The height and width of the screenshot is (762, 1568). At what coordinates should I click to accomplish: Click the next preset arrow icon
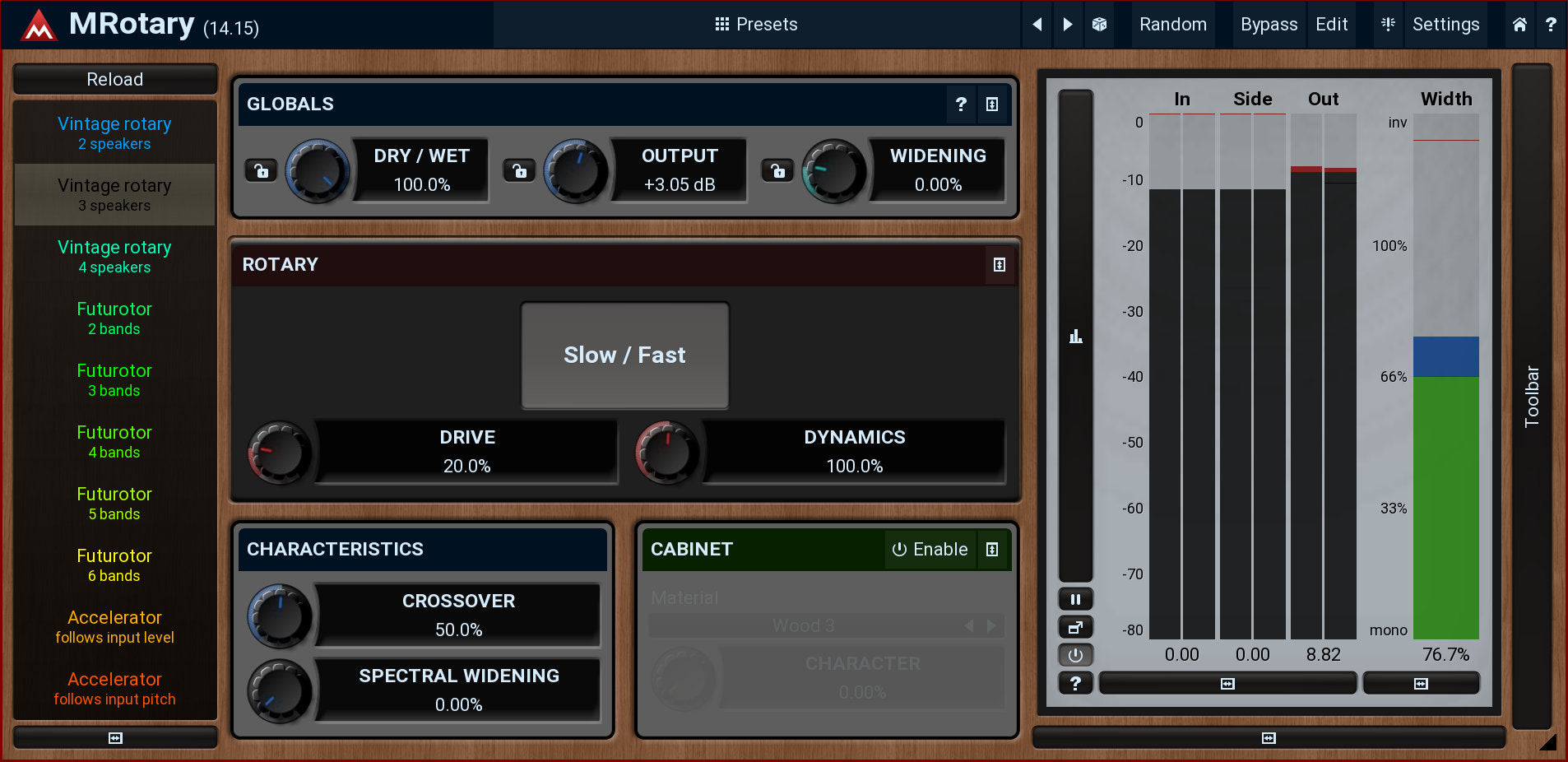click(1068, 25)
